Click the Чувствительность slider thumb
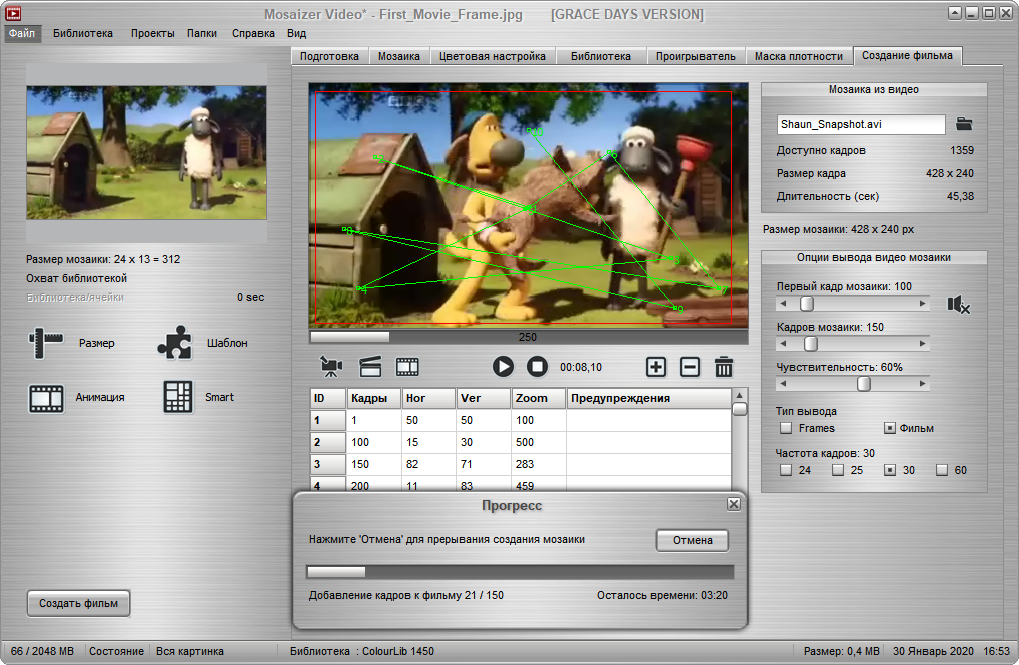Image resolution: width=1019 pixels, height=665 pixels. pos(864,384)
